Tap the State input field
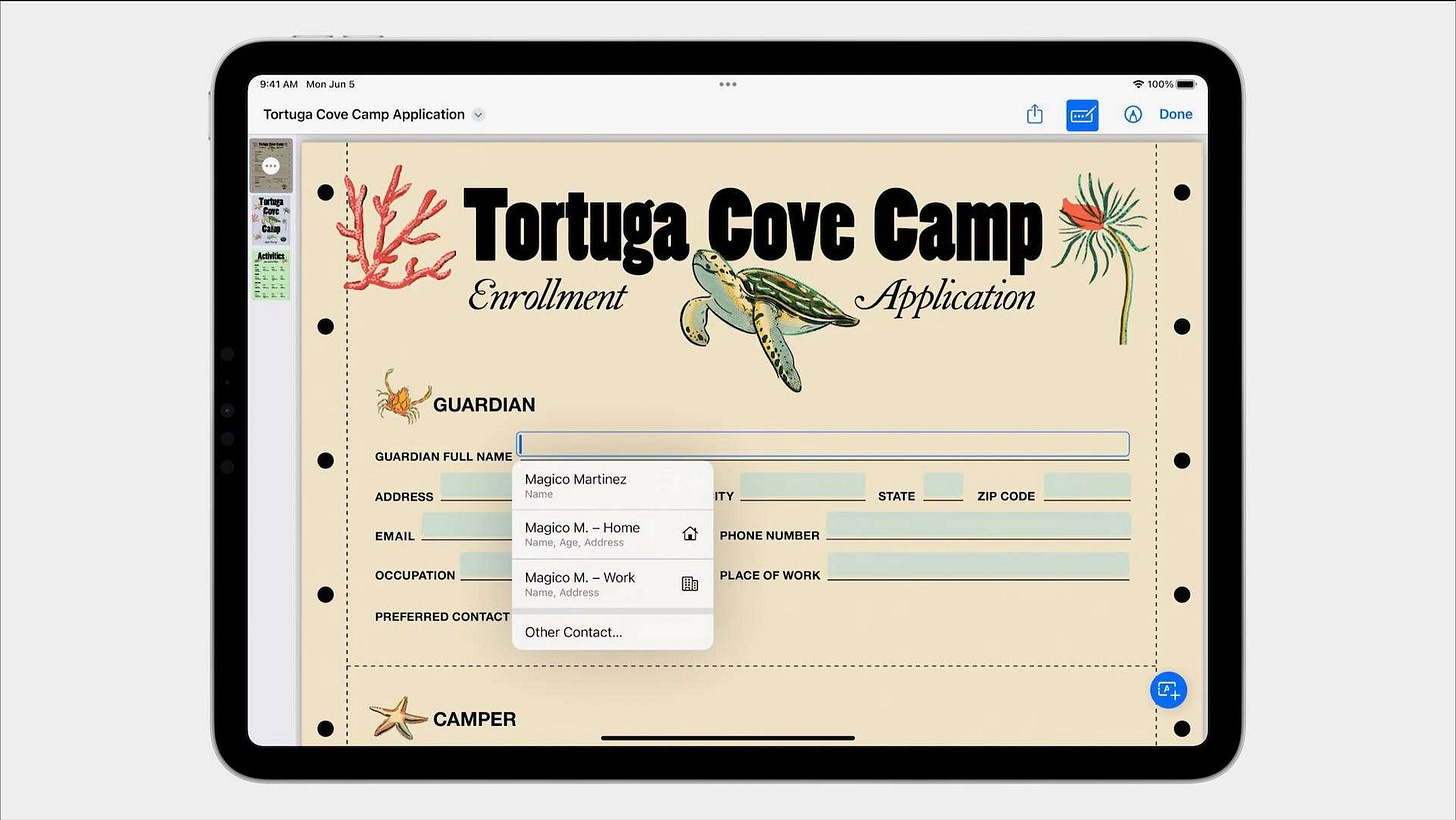Screen dimensions: 1456x820 tap(943, 486)
